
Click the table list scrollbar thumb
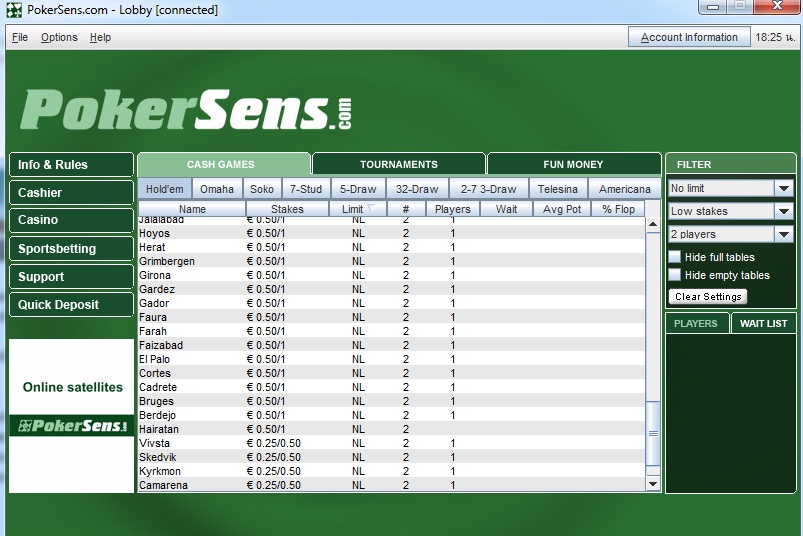point(653,433)
